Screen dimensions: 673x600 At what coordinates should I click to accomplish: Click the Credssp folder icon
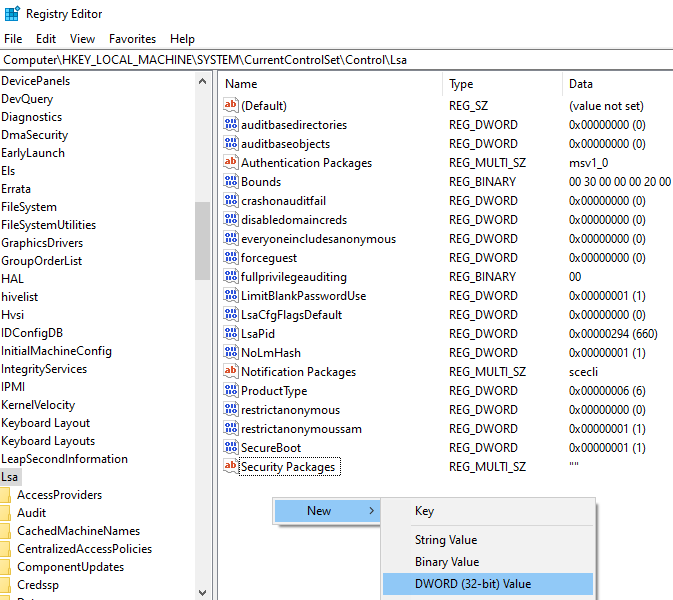(6, 585)
